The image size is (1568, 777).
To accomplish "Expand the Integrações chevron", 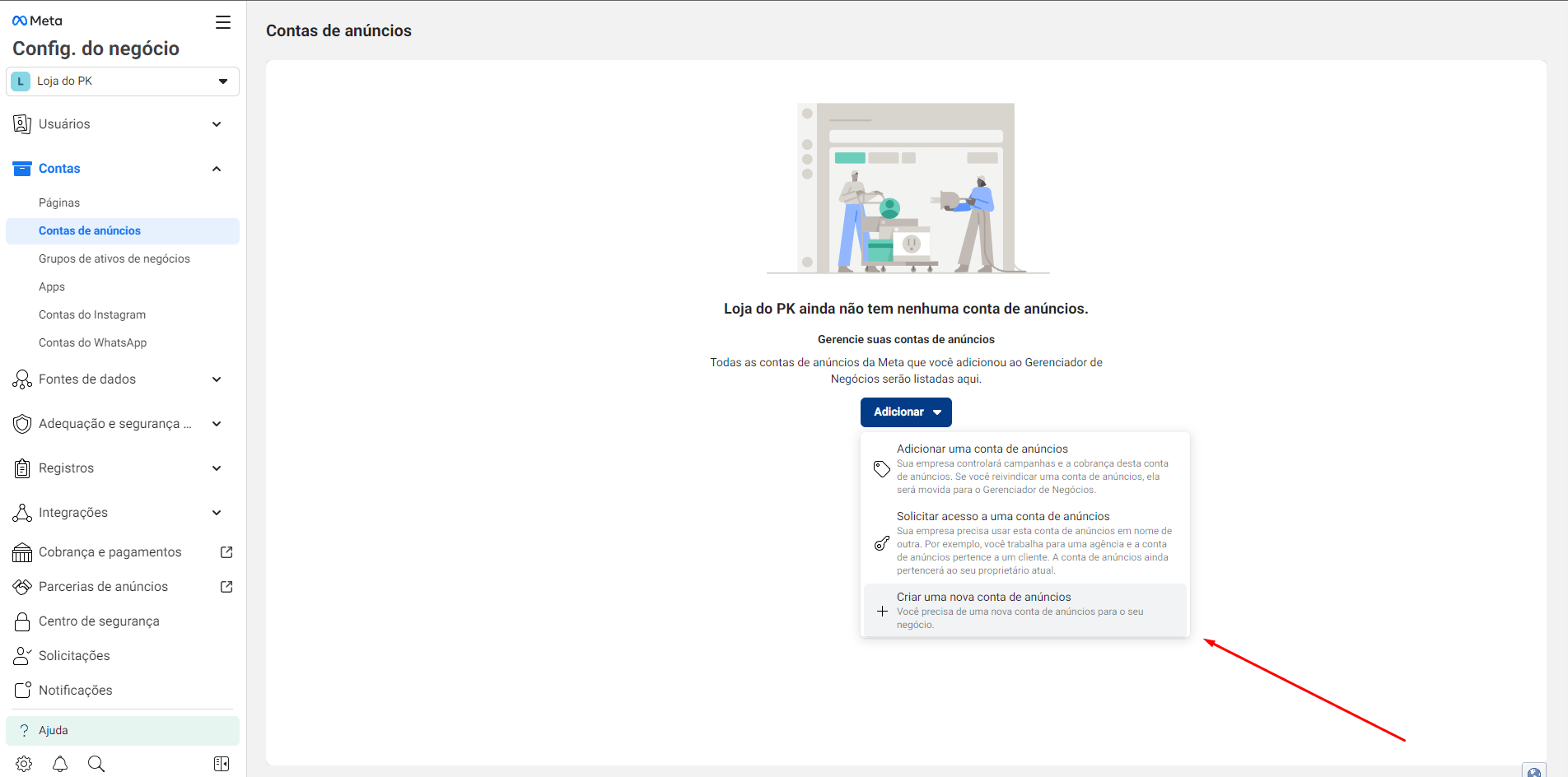I will tap(217, 513).
